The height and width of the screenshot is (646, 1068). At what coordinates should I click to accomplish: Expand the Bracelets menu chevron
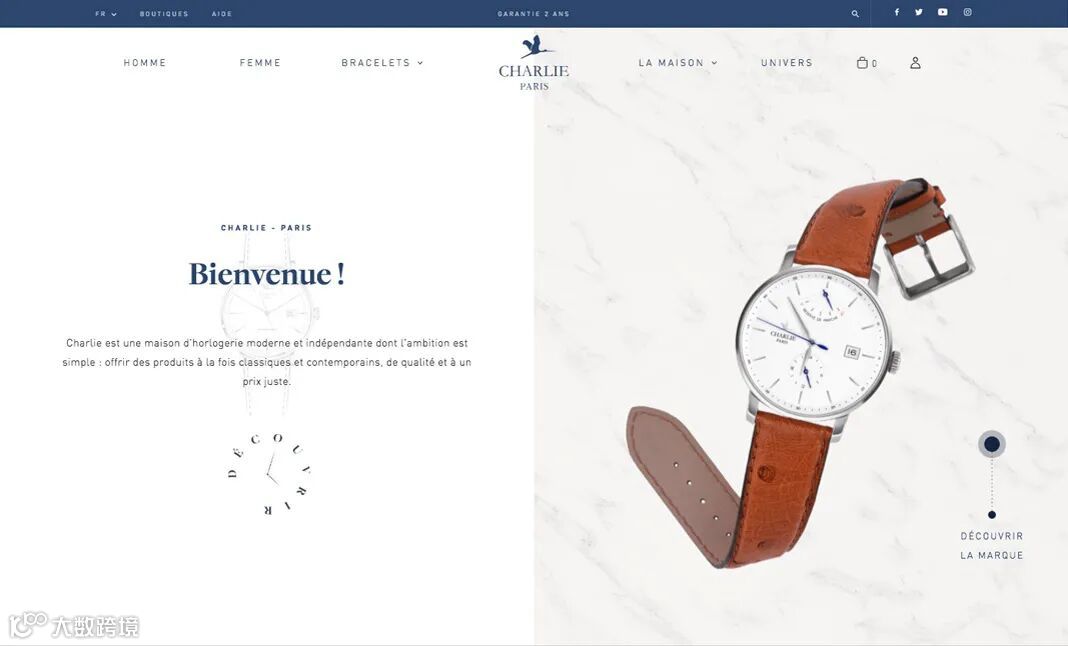click(420, 63)
